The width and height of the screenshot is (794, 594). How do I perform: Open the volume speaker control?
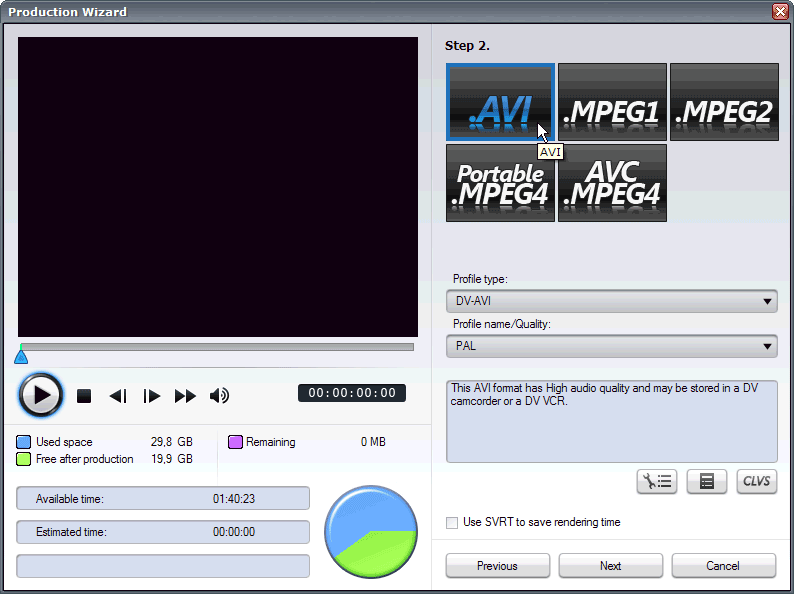219,395
